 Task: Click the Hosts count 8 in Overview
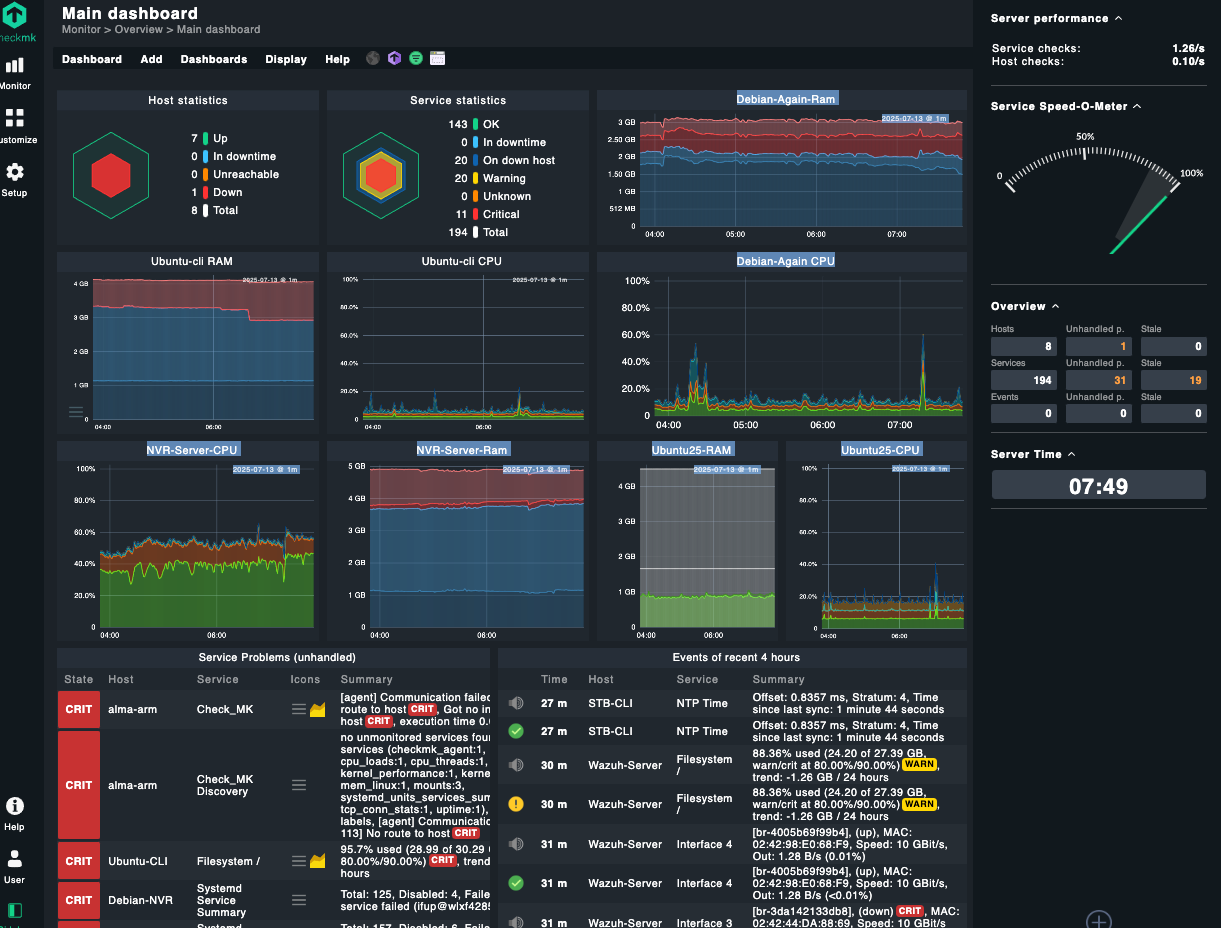pos(1024,346)
